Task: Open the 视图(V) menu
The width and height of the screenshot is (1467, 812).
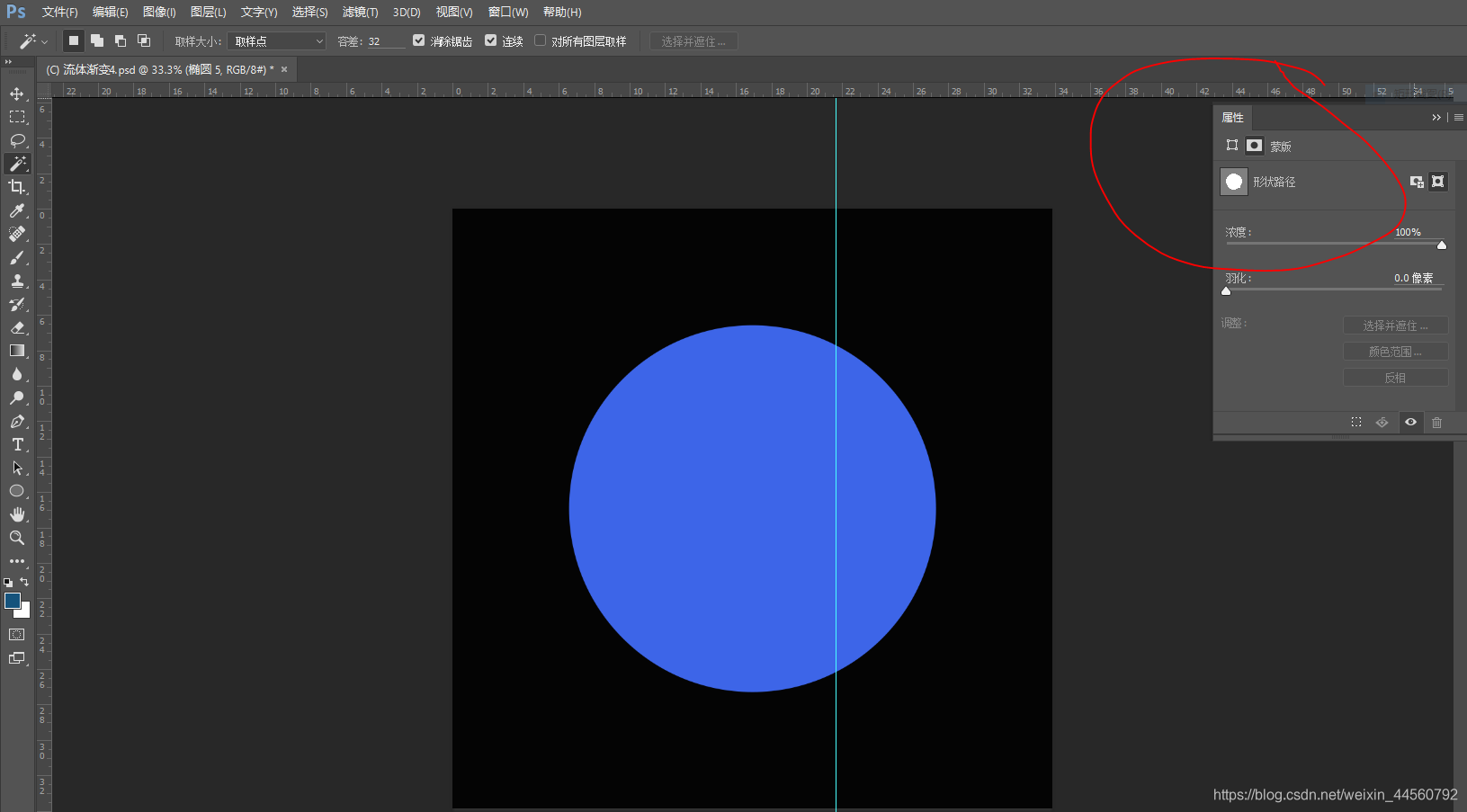Action: (454, 12)
